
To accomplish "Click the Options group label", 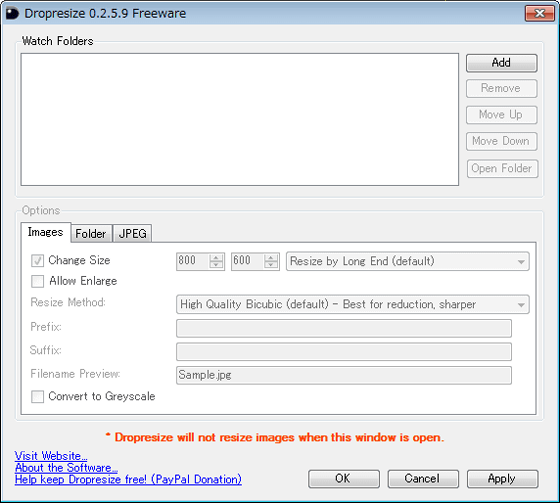I will click(x=41, y=210).
